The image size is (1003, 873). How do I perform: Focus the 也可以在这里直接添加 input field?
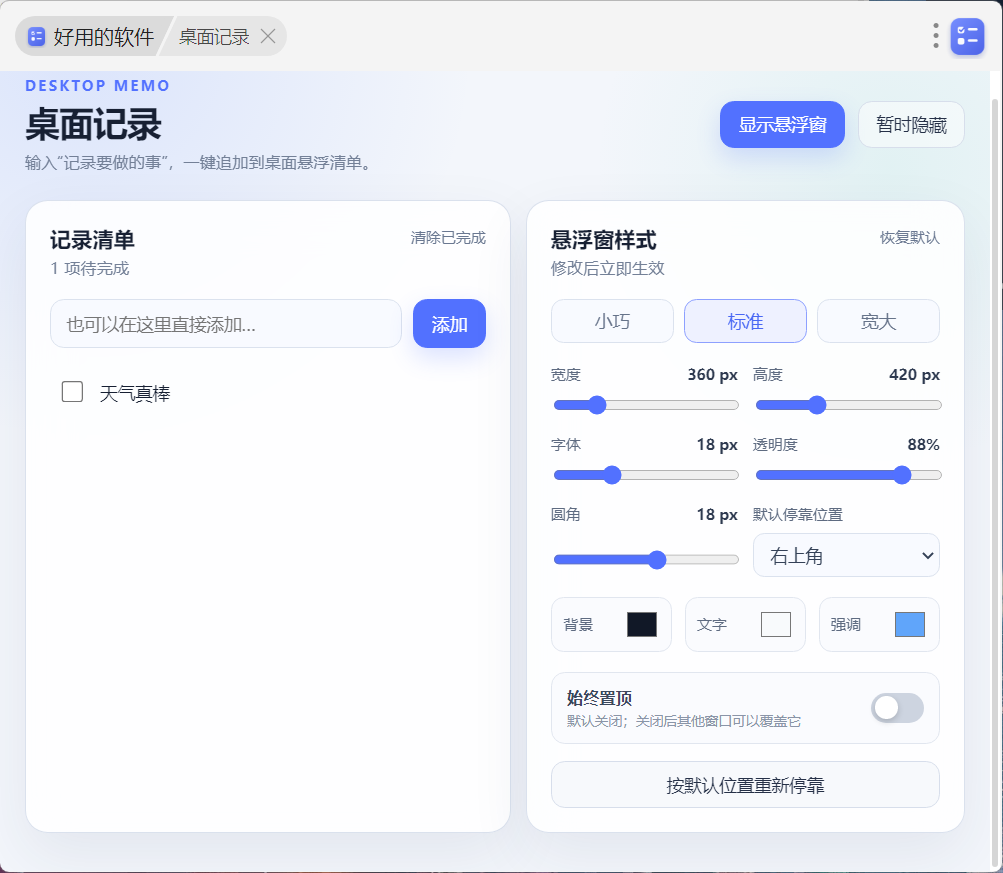coord(226,324)
